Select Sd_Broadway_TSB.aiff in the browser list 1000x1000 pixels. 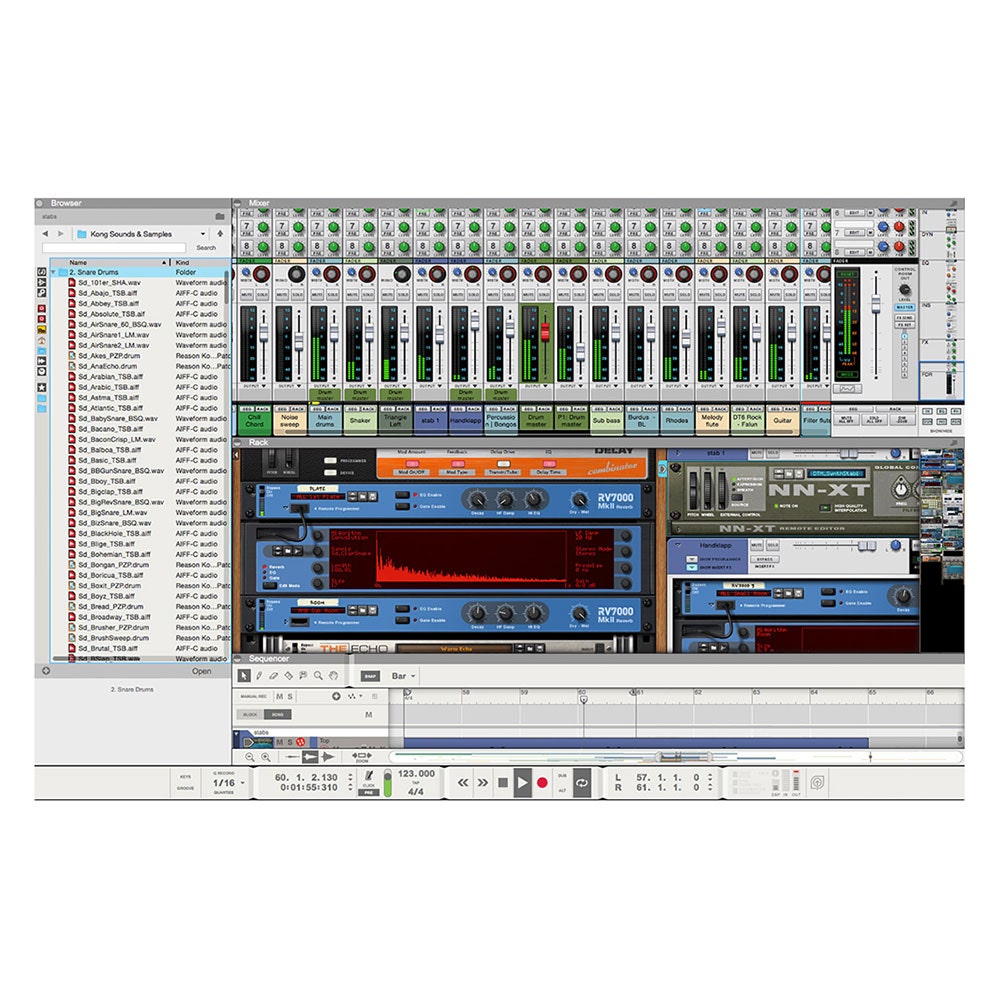pyautogui.click(x=114, y=617)
